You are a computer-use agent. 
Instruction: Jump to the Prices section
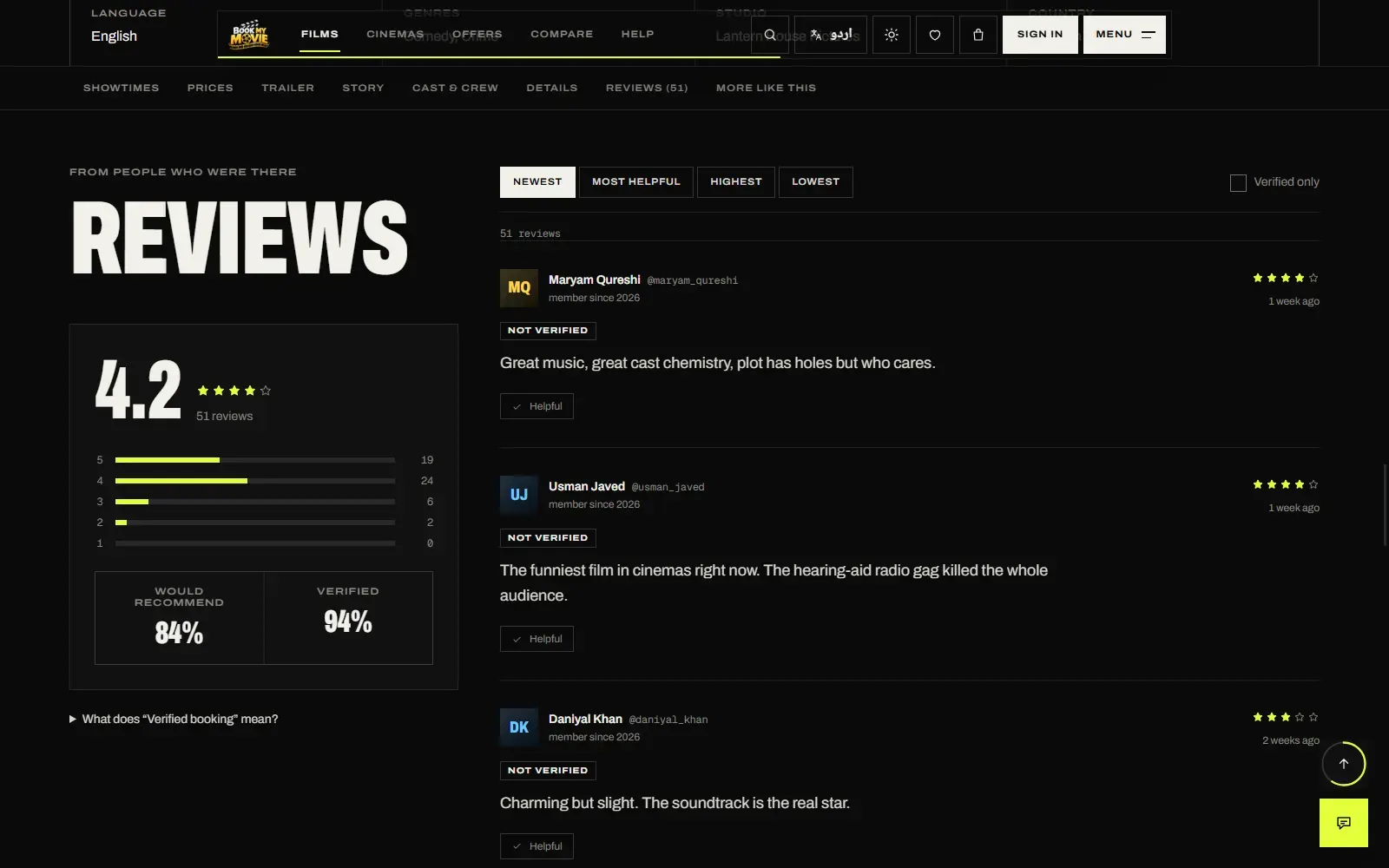[210, 88]
